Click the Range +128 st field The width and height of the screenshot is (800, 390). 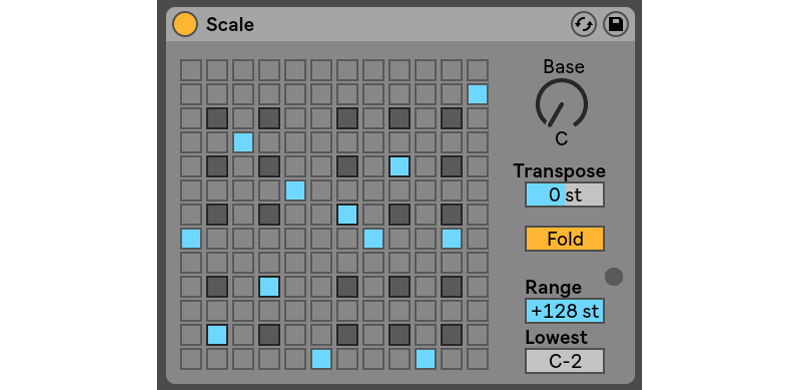click(x=565, y=311)
